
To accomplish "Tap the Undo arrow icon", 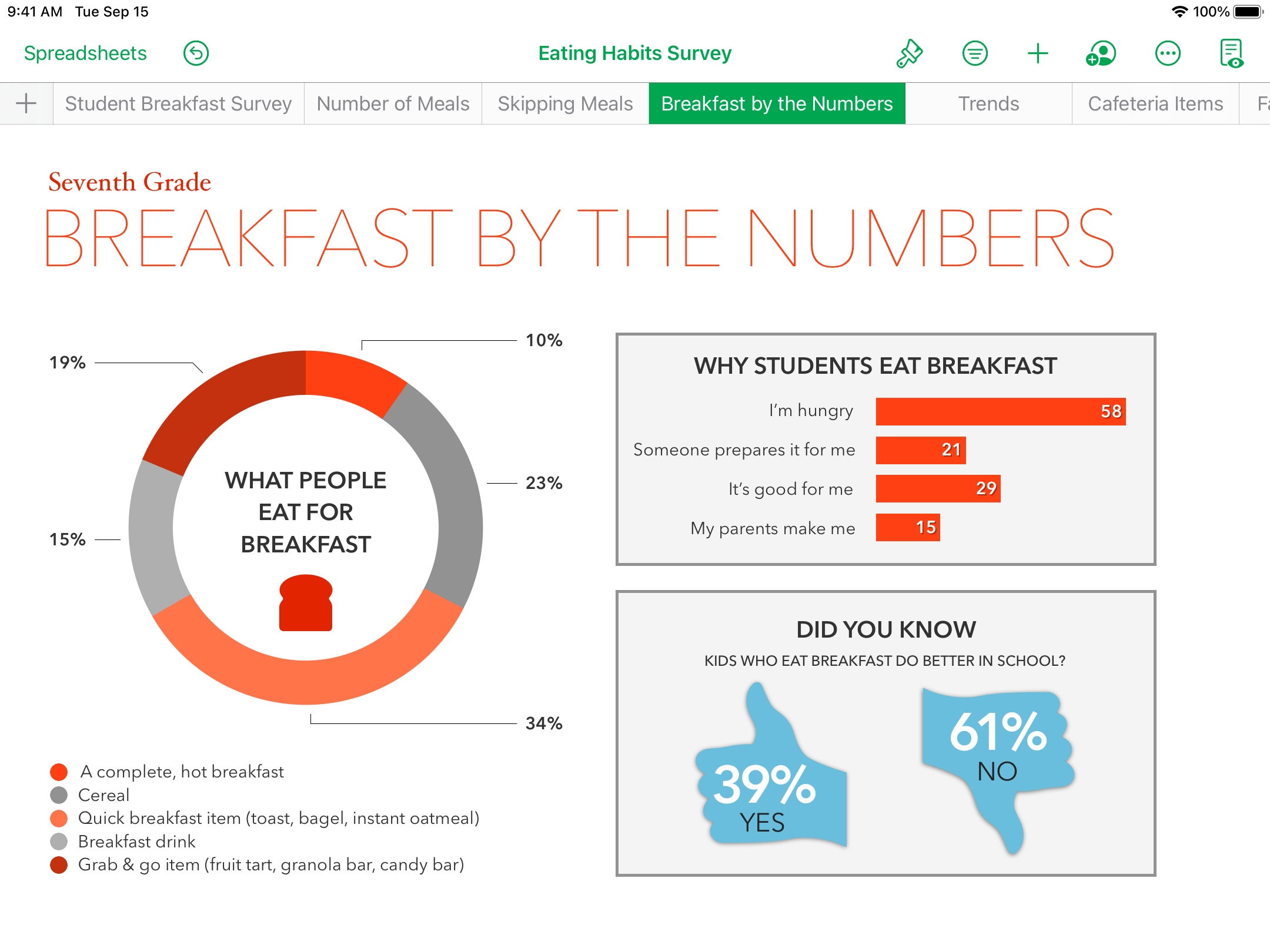I will (196, 53).
